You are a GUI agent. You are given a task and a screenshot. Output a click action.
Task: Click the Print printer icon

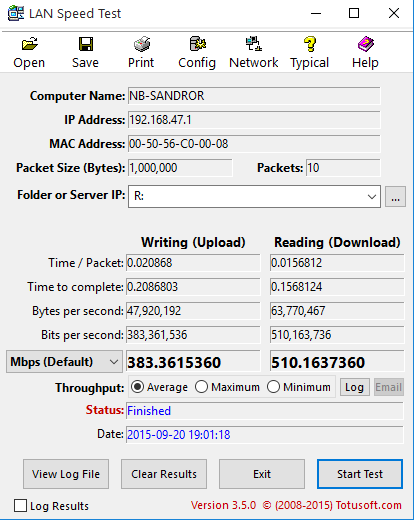pos(142,44)
